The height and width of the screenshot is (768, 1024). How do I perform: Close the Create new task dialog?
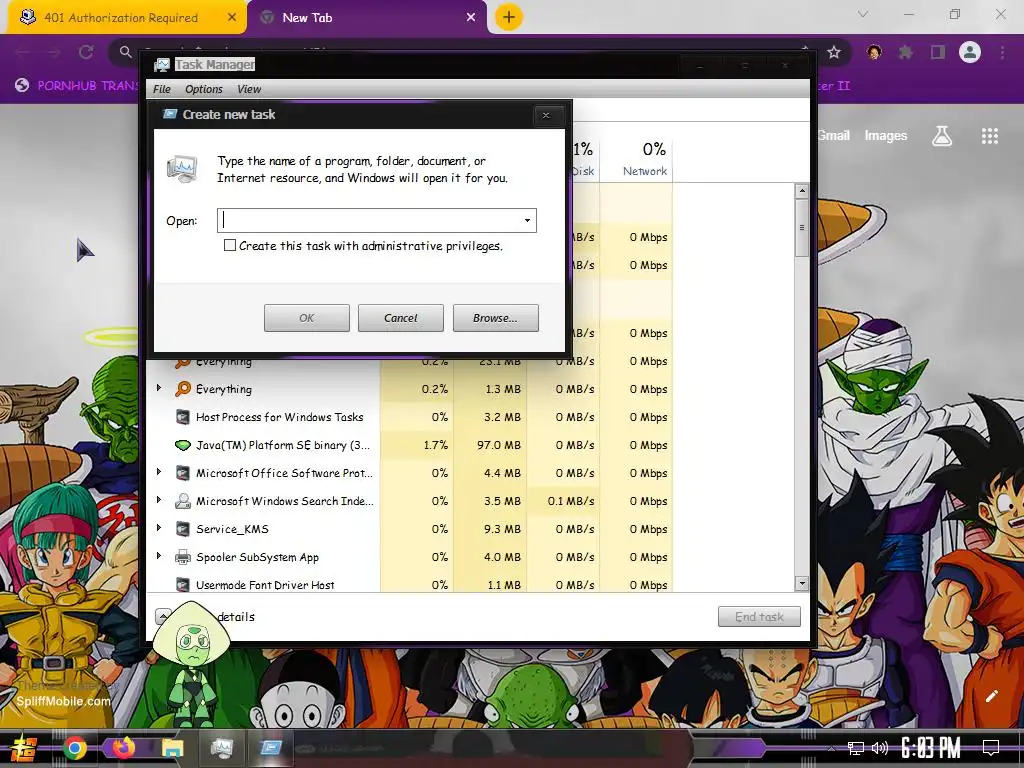pos(546,116)
